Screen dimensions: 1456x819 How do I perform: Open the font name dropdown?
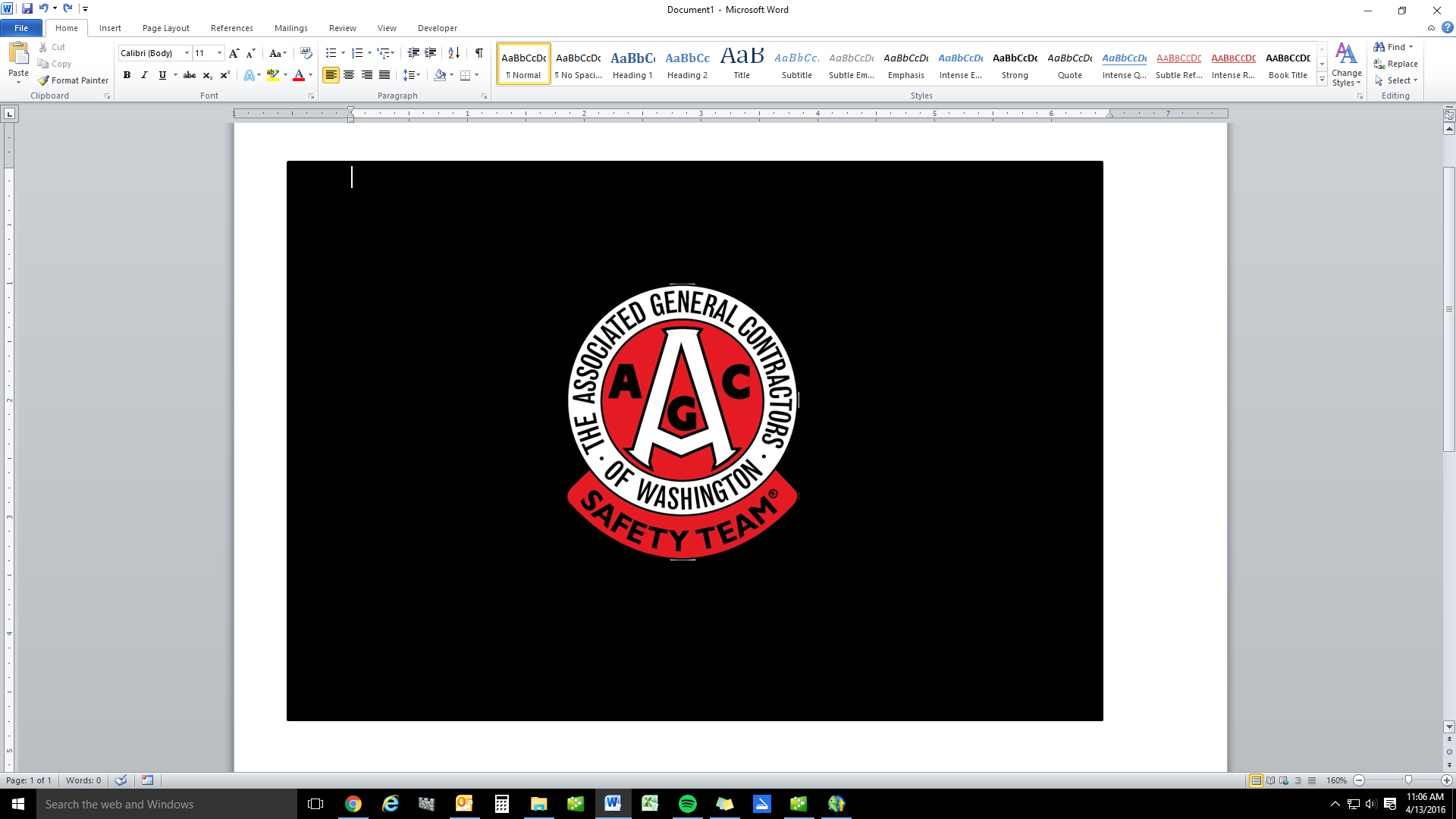[x=187, y=53]
